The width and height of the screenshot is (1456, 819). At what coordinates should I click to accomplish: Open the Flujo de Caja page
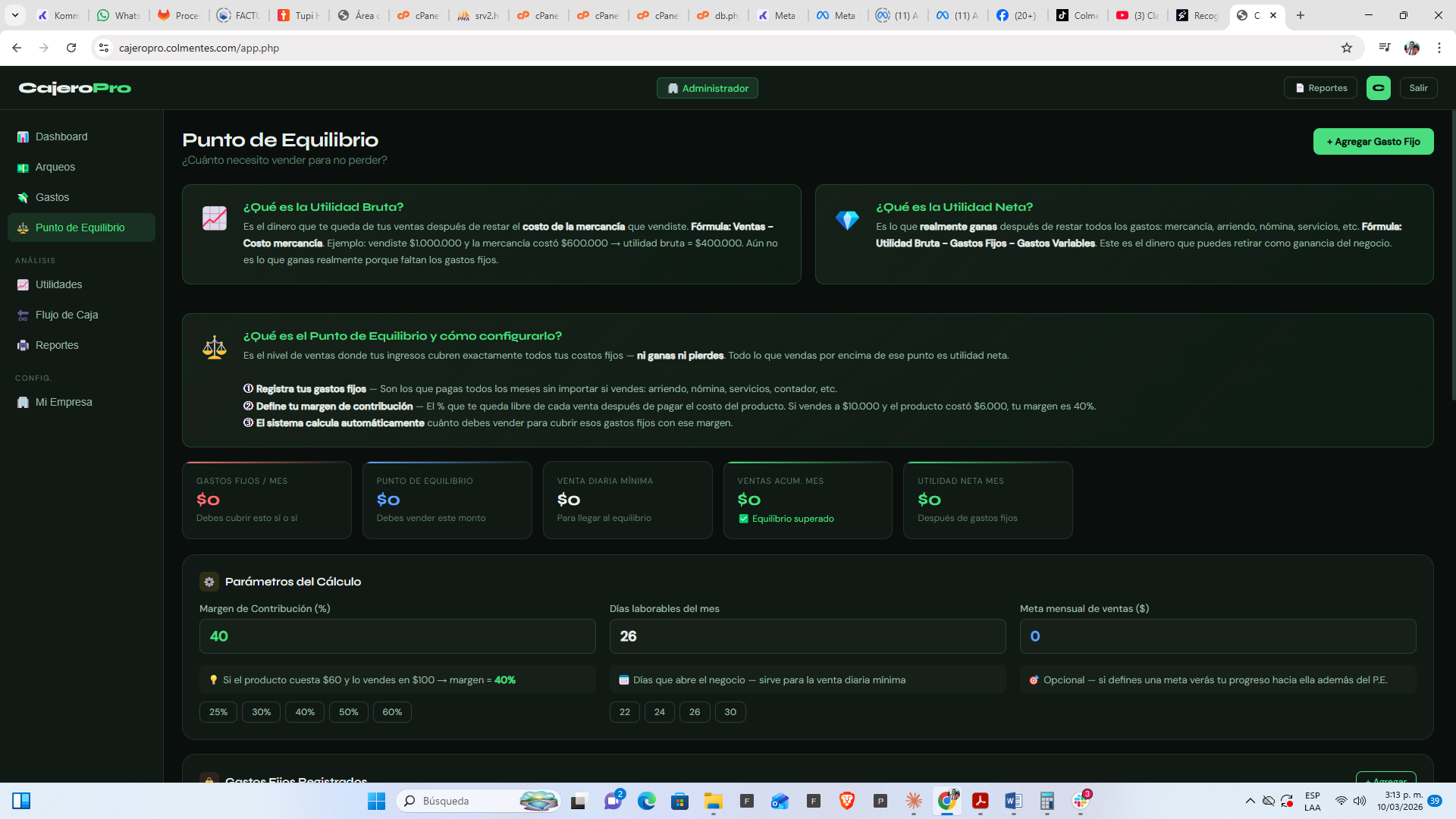66,315
